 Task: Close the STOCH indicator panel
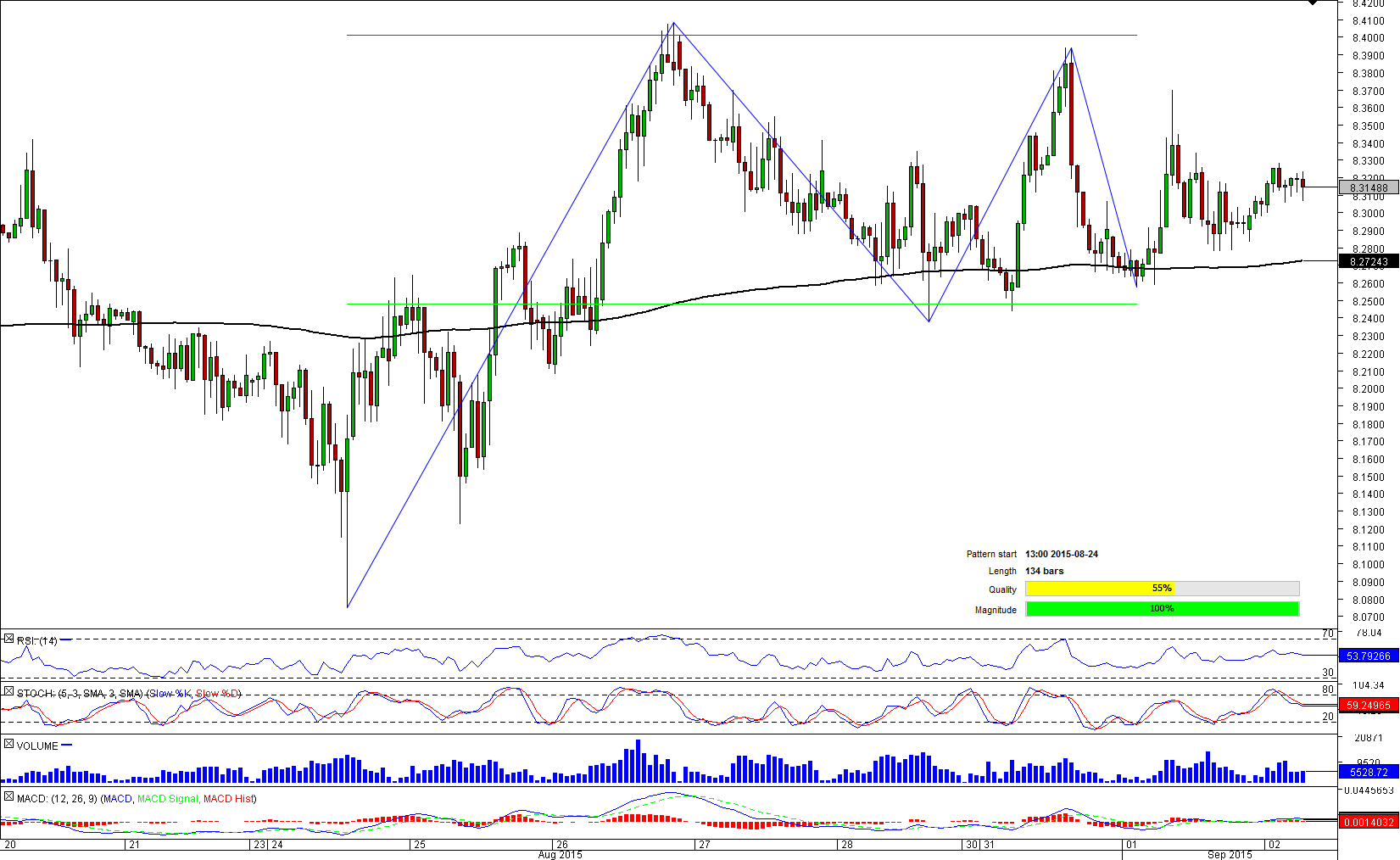point(8,692)
